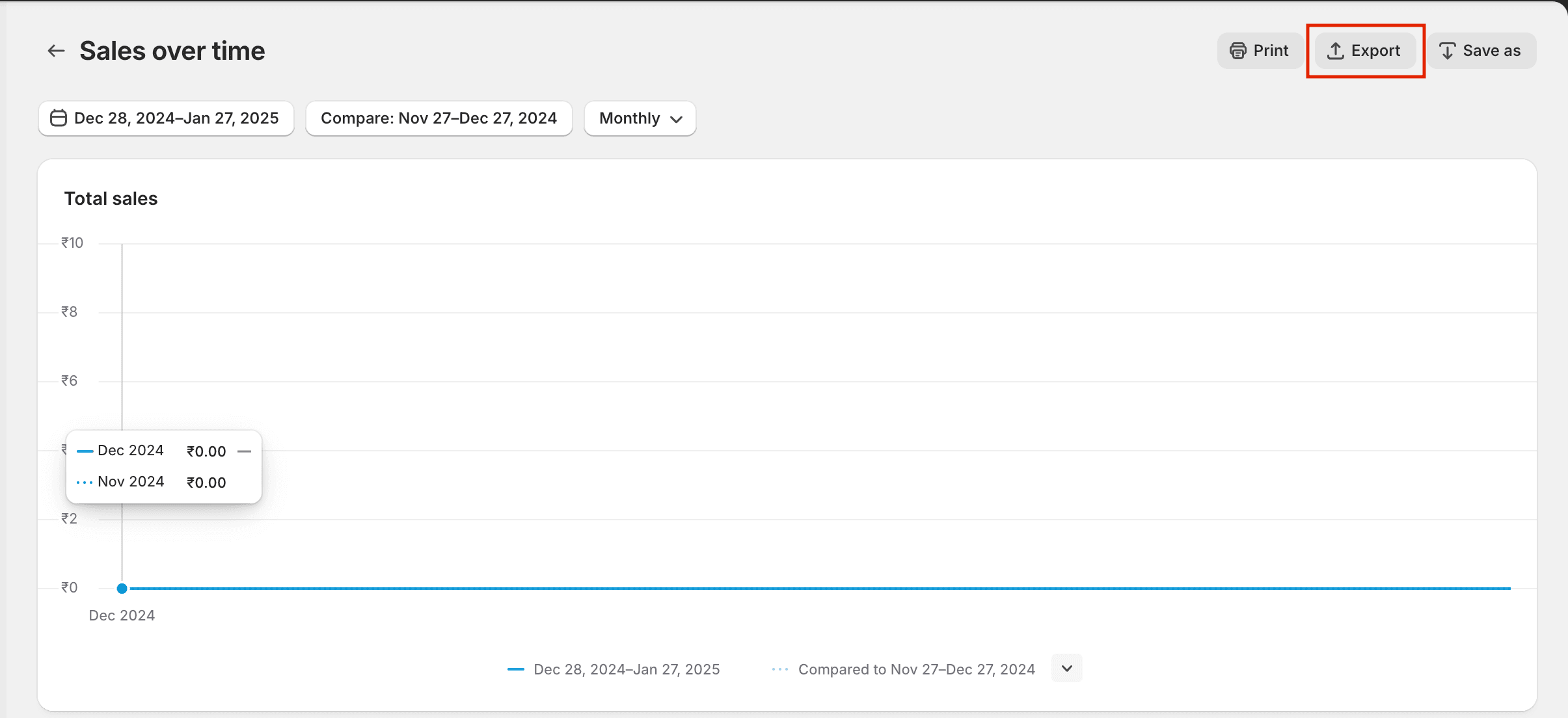Click the blue data point on chart
1568x718 pixels.
(x=122, y=589)
